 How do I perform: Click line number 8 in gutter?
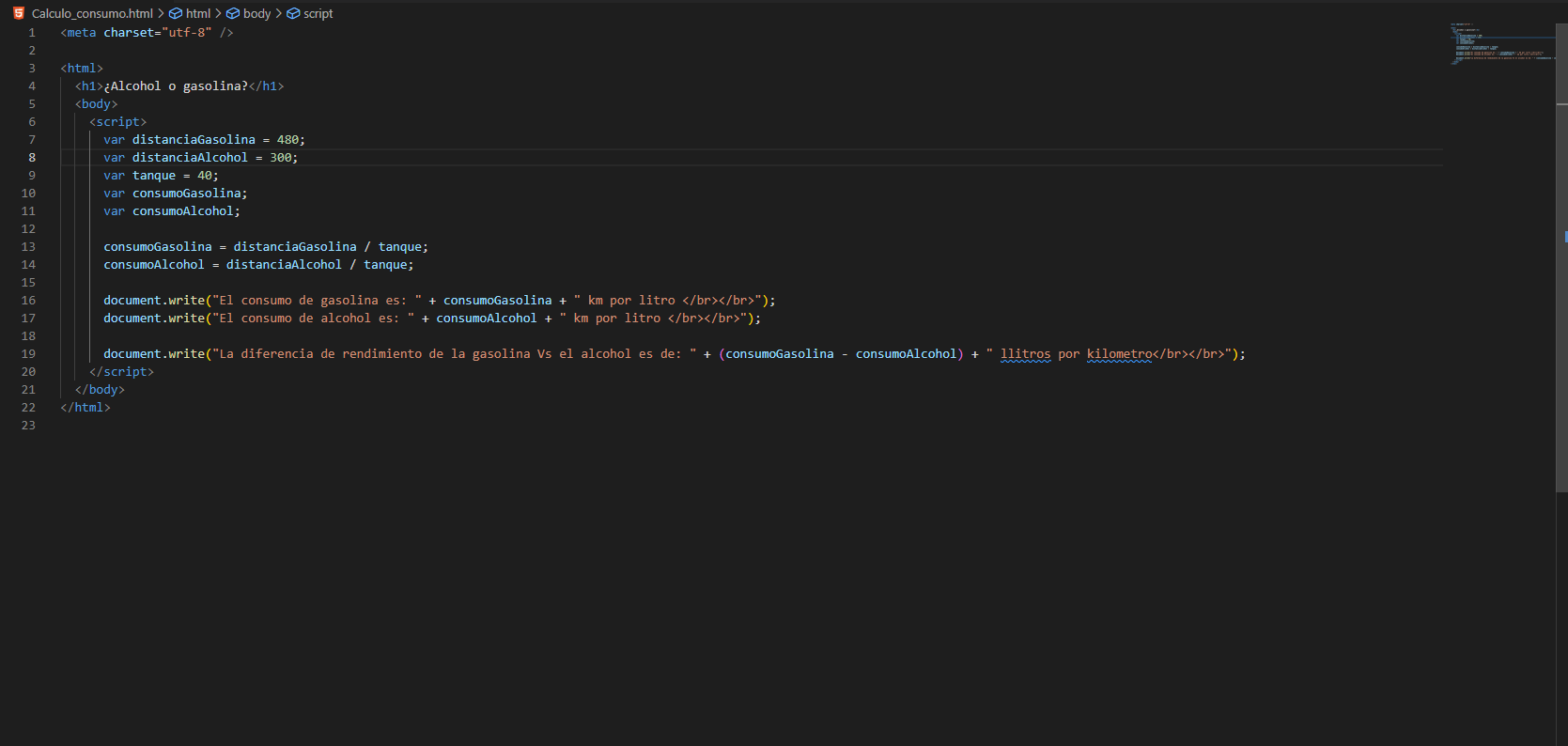pos(32,158)
